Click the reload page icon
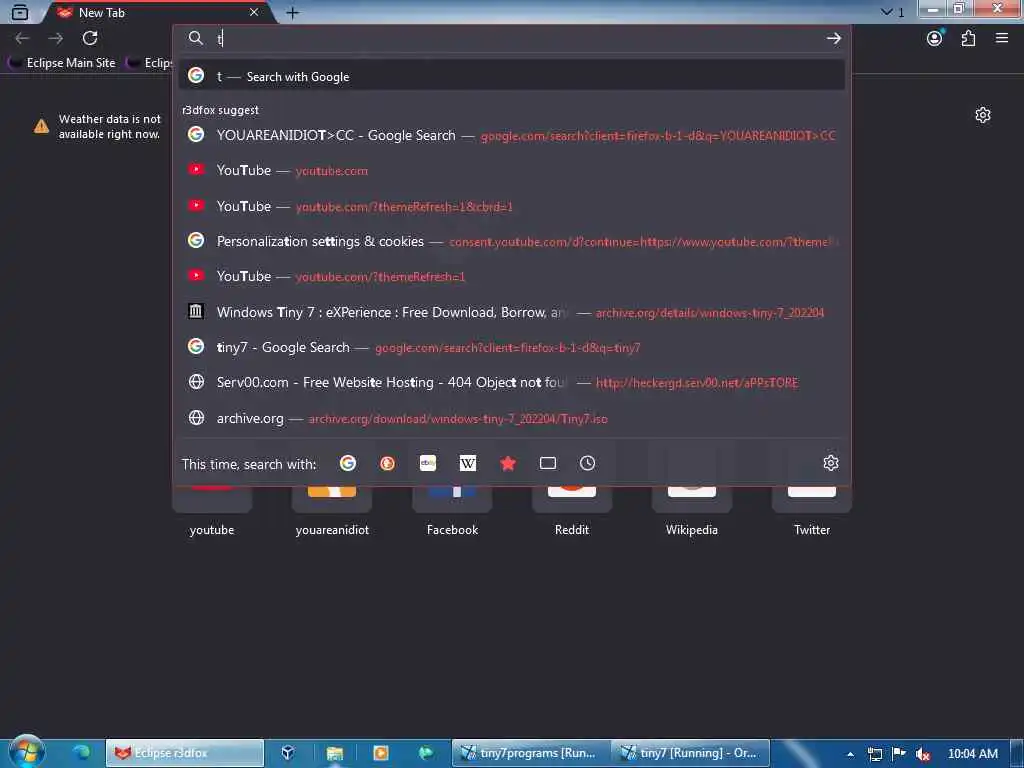This screenshot has height=768, width=1024. point(90,38)
